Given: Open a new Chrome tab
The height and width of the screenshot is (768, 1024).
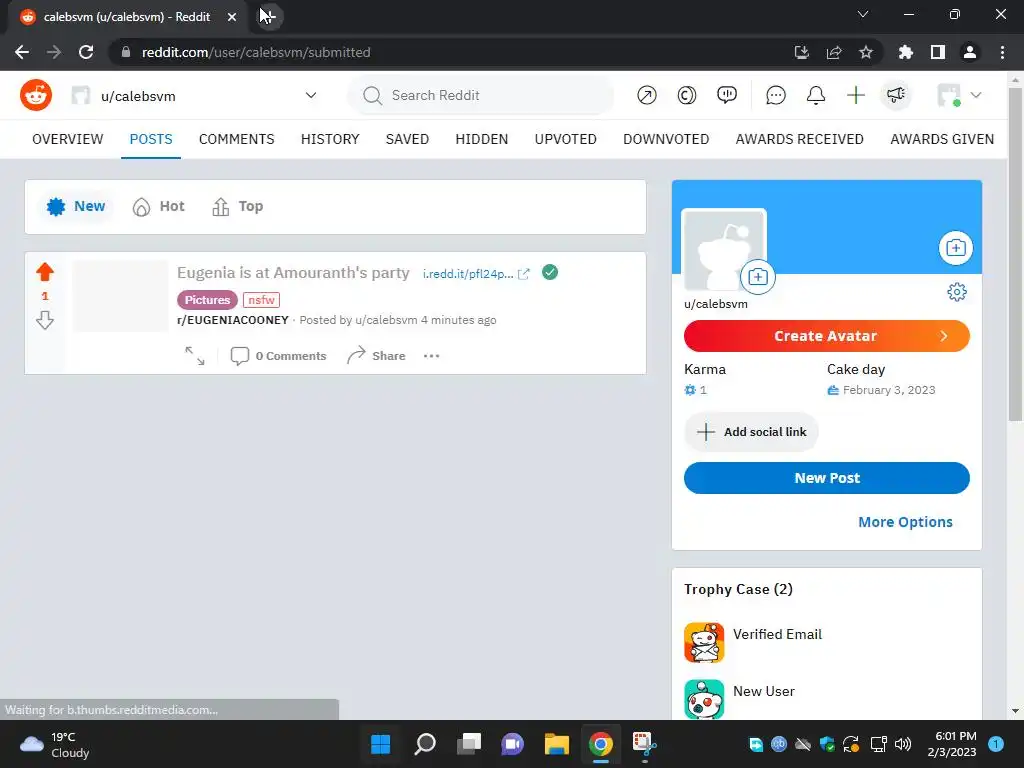Looking at the screenshot, I should [x=268, y=16].
